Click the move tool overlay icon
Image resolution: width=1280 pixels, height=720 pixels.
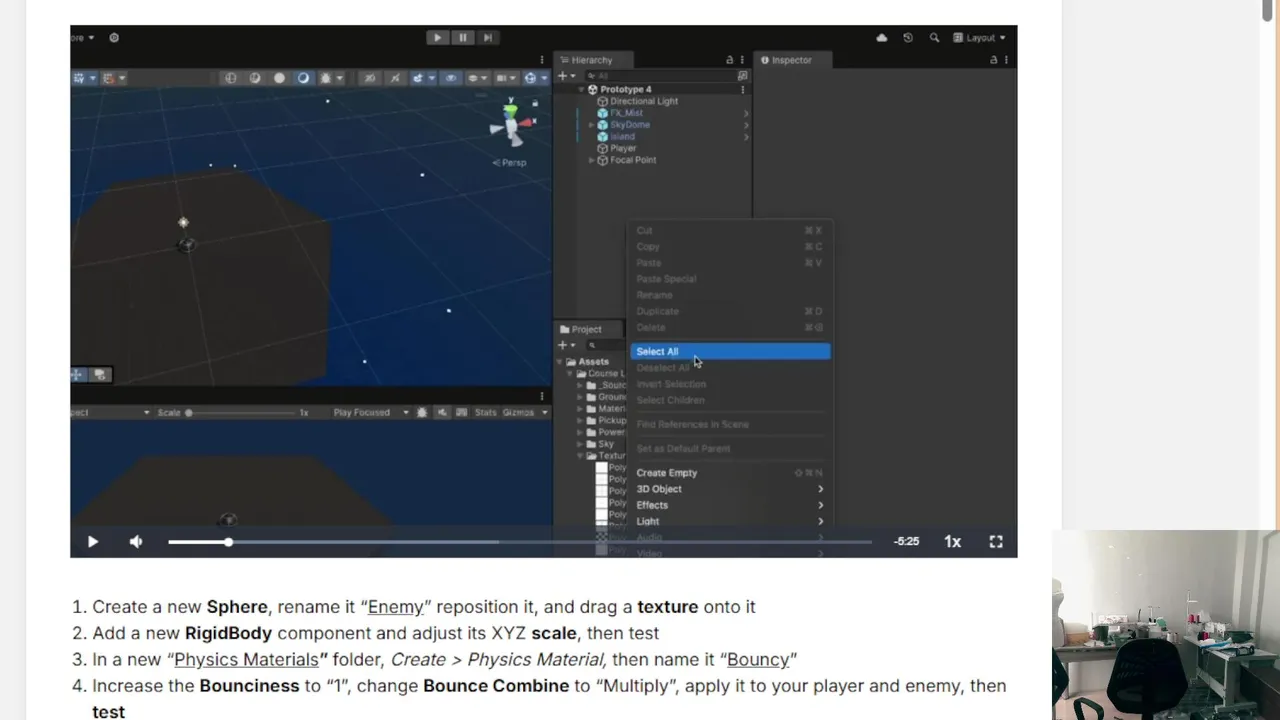tap(78, 375)
